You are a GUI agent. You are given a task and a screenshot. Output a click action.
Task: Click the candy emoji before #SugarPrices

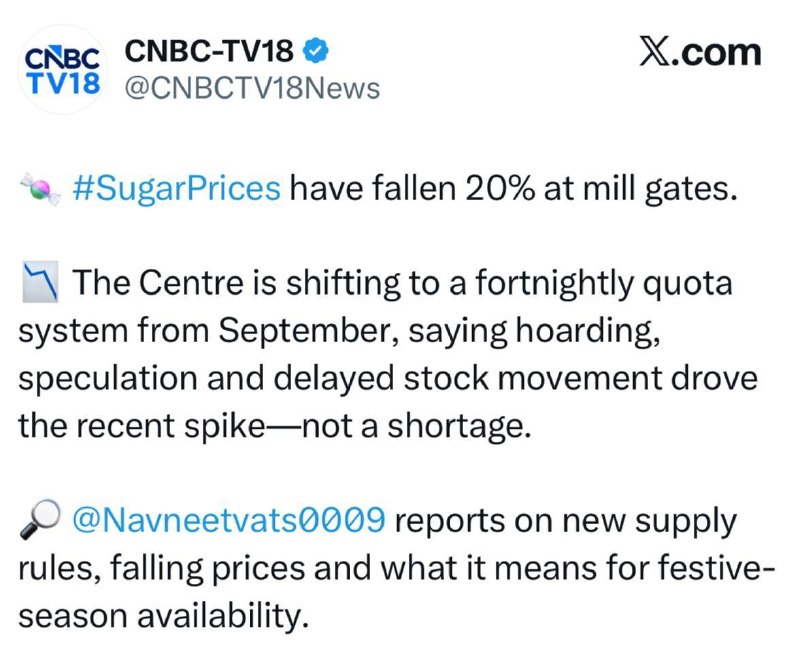(x=40, y=189)
